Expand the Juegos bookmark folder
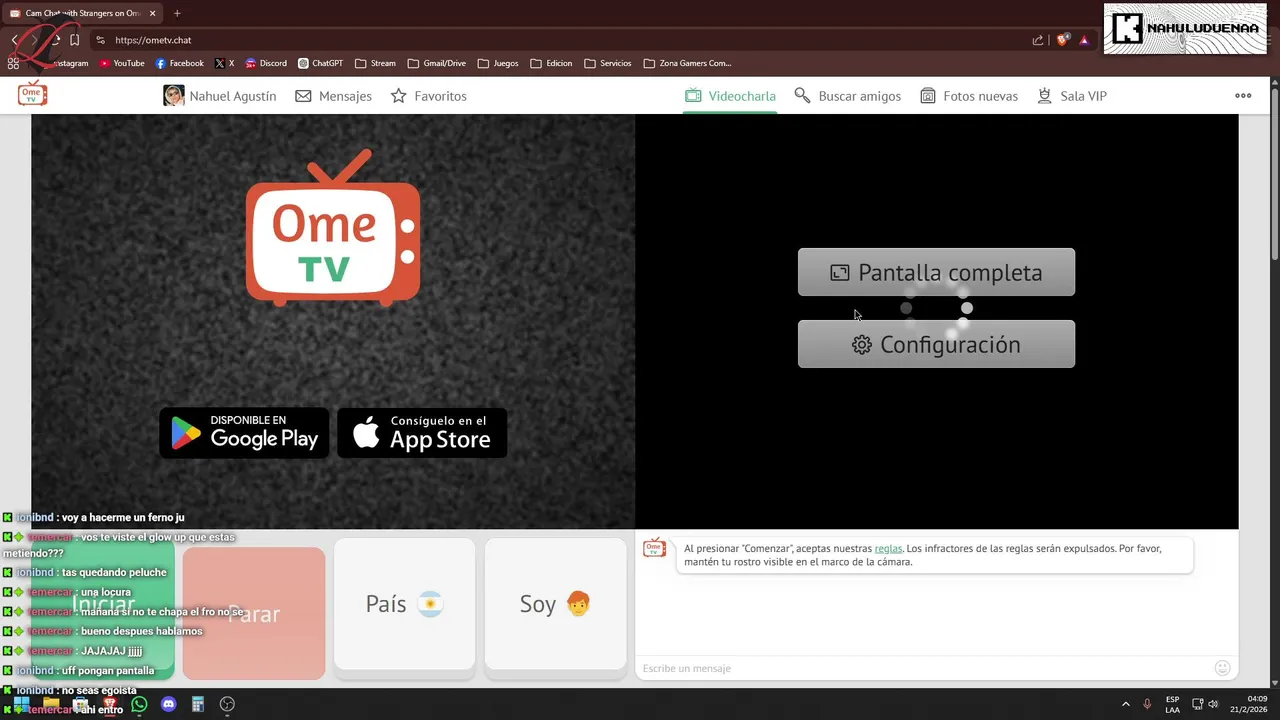Viewport: 1280px width, 720px height. tap(498, 63)
